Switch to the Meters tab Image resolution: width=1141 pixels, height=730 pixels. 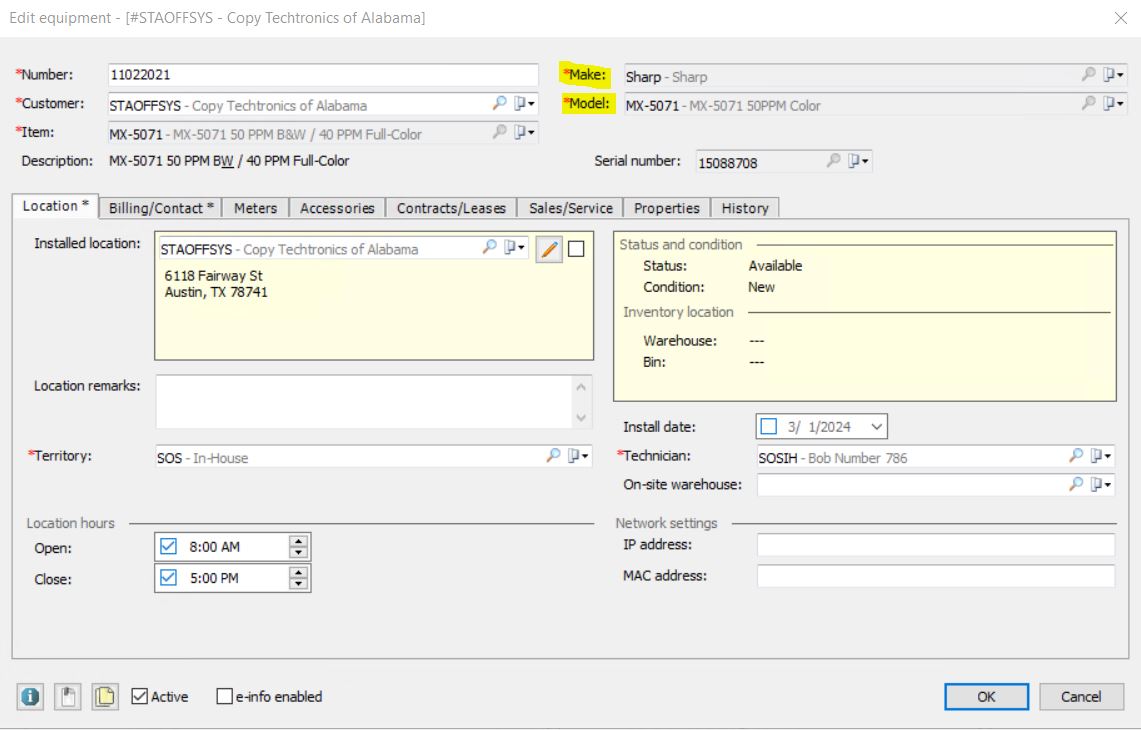tap(255, 208)
